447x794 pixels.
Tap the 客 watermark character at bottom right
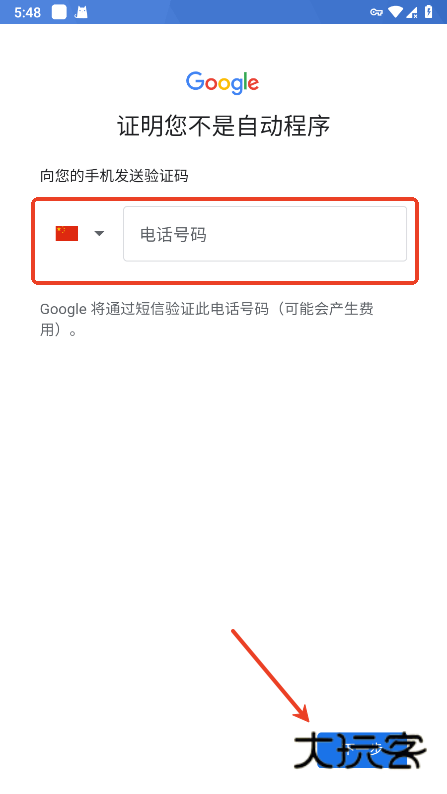pyautogui.click(x=402, y=750)
